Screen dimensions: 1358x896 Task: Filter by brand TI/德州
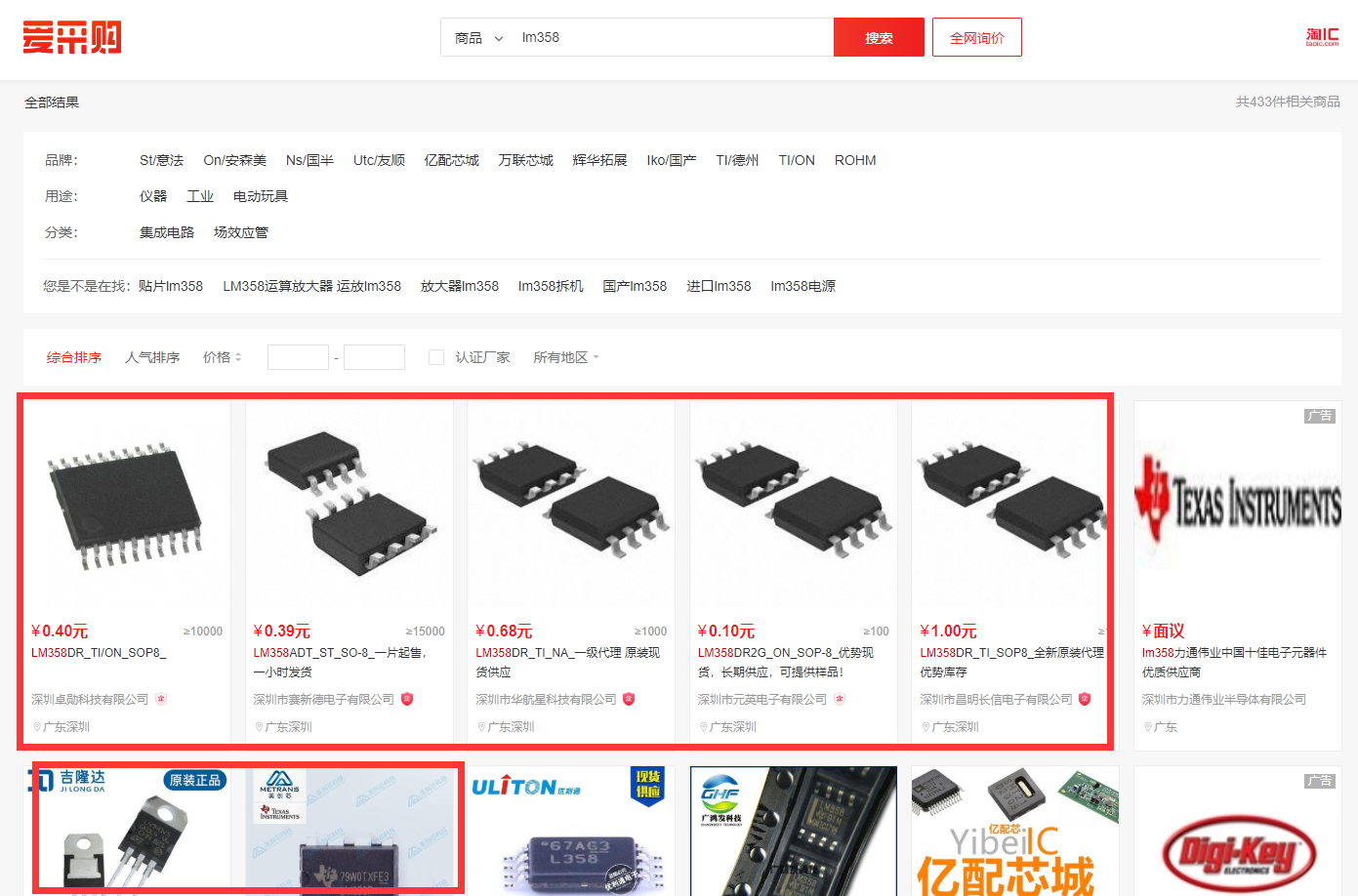click(737, 160)
